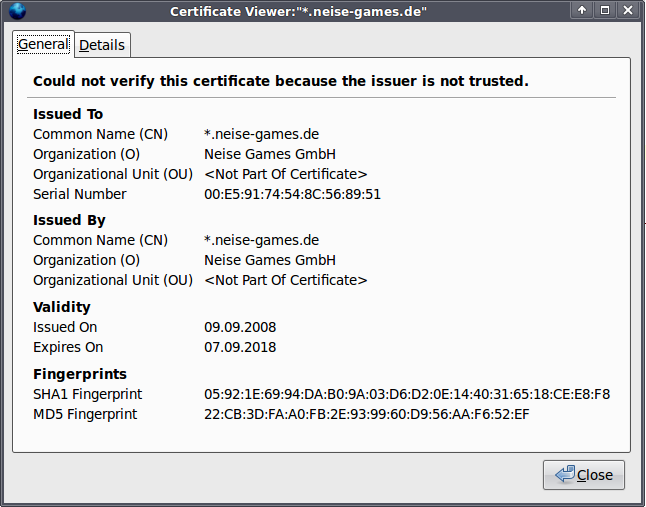Click the Validity heading
This screenshot has width=646, height=507.
[x=62, y=307]
